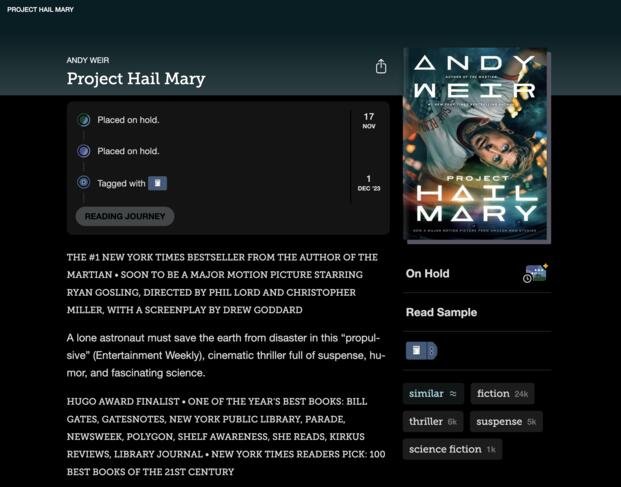Open the Reading Journey button

125,216
